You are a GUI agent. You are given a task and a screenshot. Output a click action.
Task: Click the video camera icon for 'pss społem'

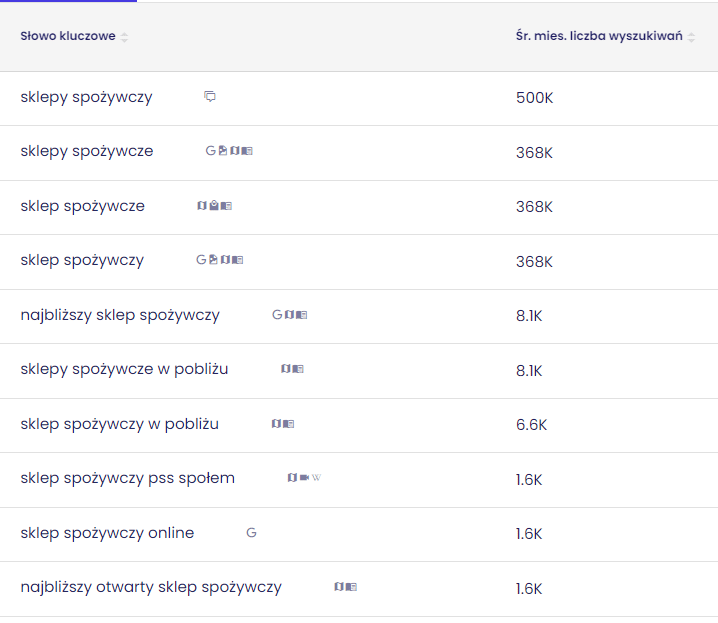tap(304, 478)
